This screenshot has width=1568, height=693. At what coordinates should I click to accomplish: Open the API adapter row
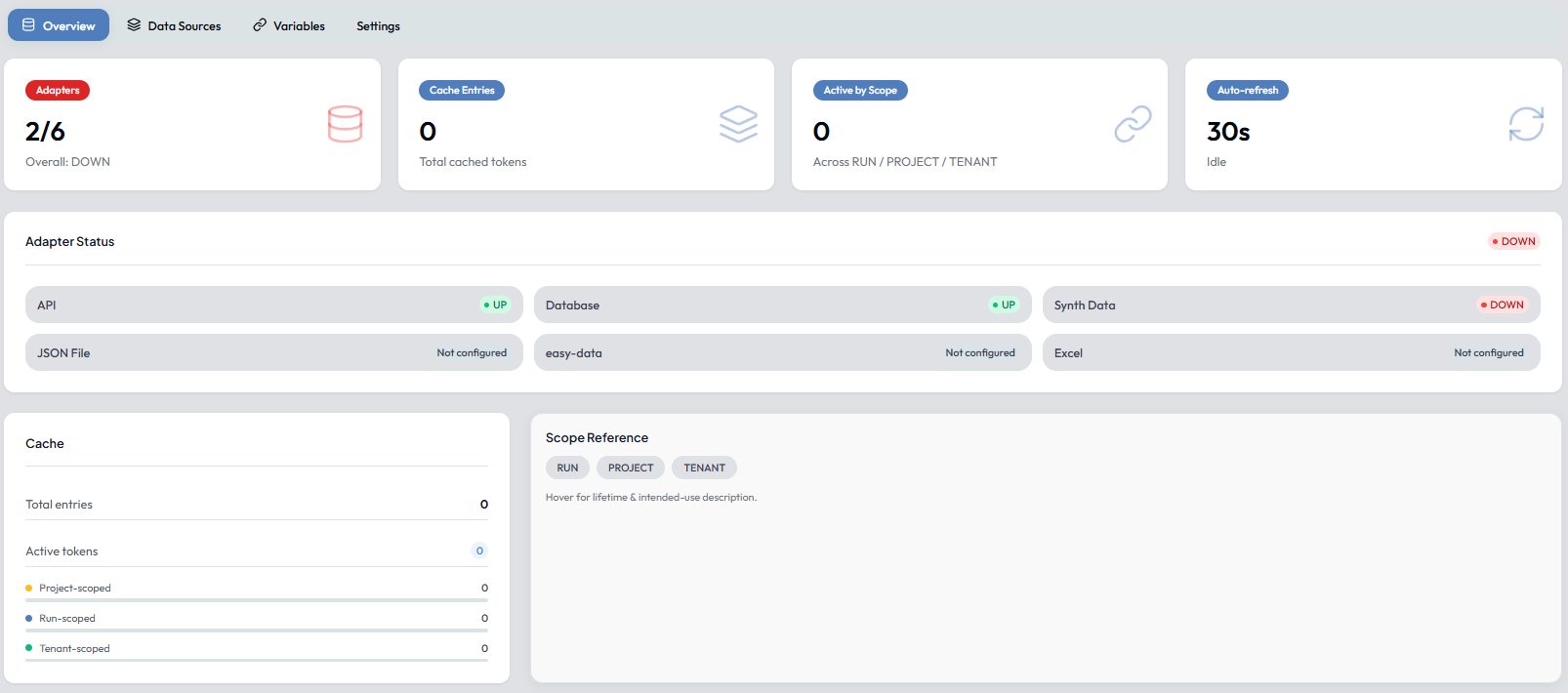pos(274,305)
